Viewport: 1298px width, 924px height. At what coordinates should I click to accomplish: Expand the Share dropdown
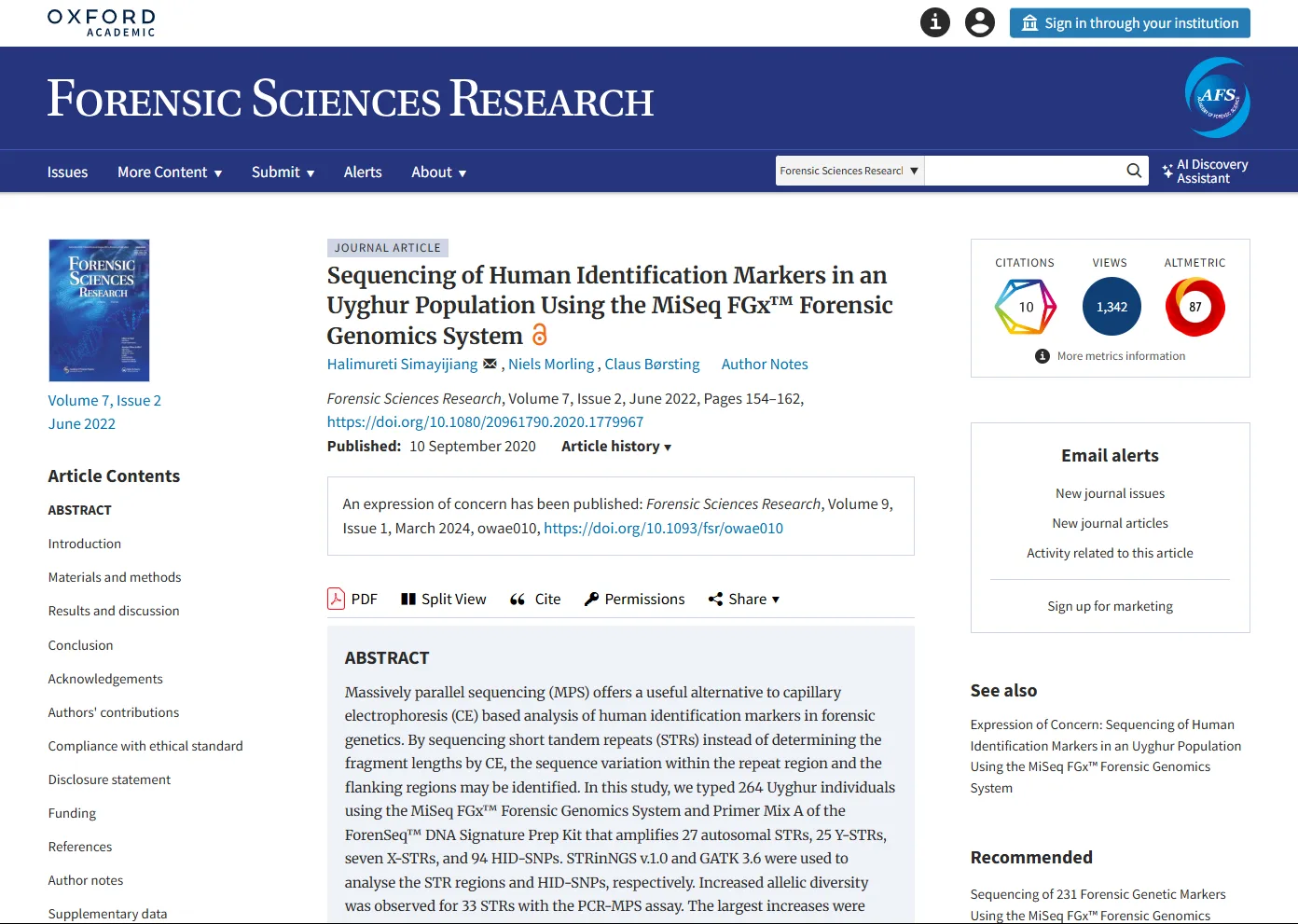click(x=743, y=599)
